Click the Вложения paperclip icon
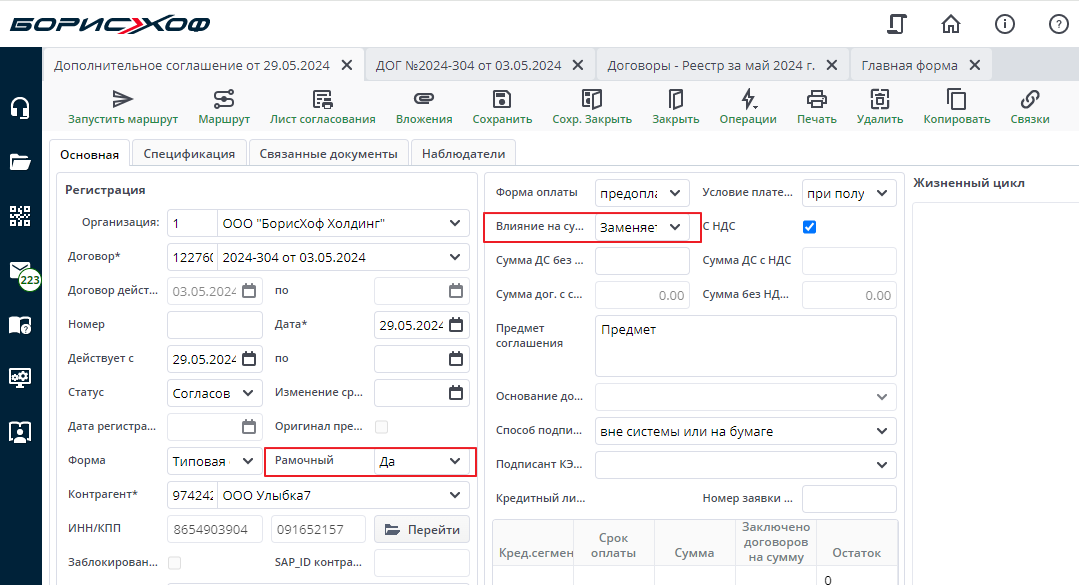Screen dimensions: 1079x585 coord(423,99)
